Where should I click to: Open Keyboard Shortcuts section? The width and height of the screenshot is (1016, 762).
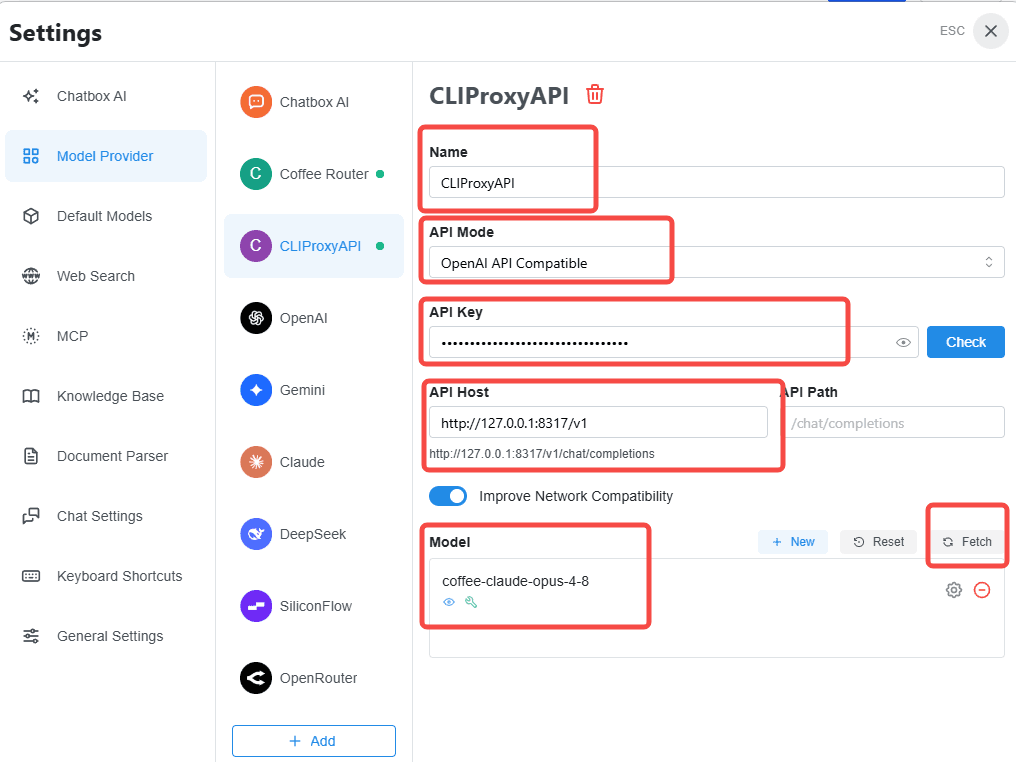[106, 576]
